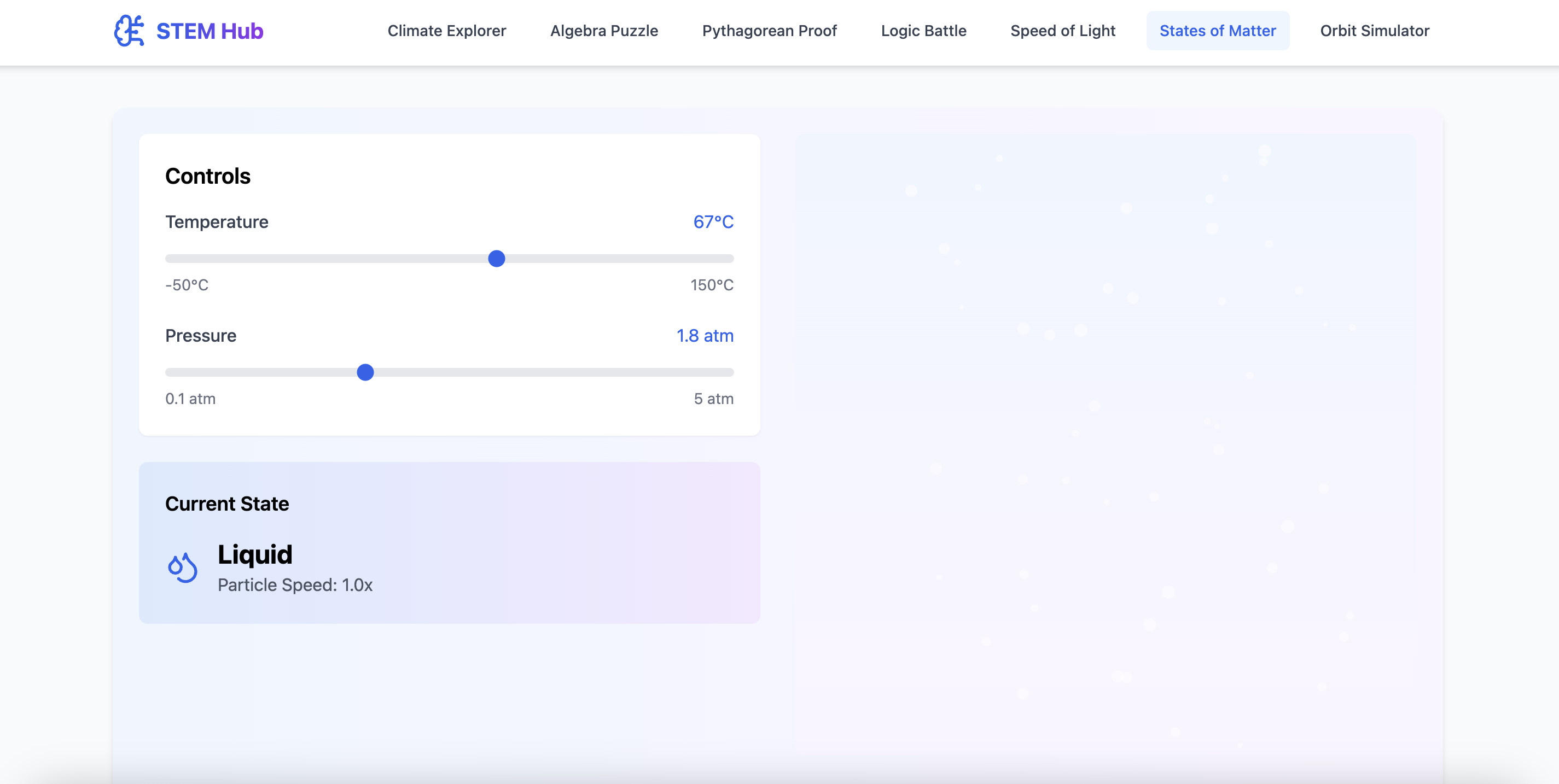
Task: Open the Pythagorean Proof tab
Action: pyautogui.click(x=769, y=31)
